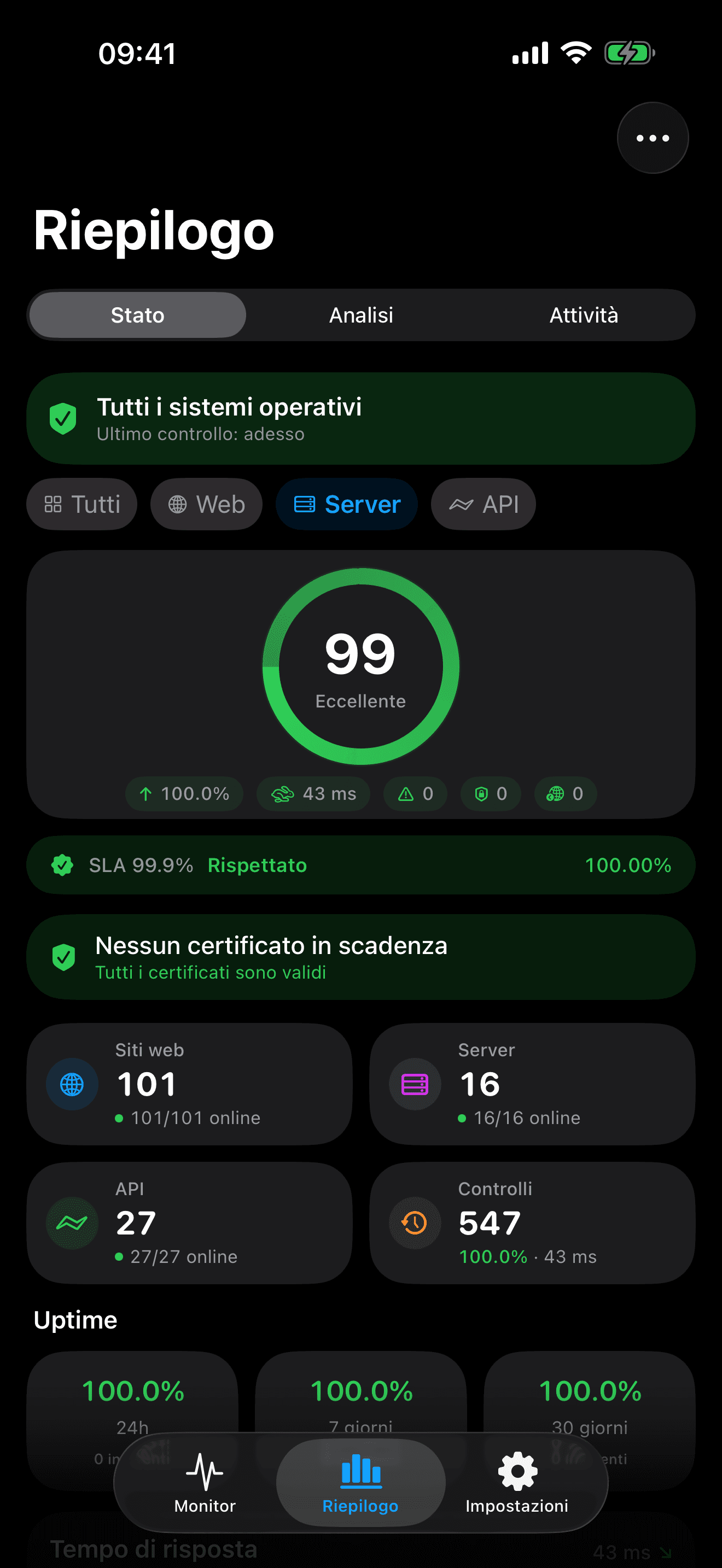
Task: Open the SLA 99.9% Rispettato row
Action: coord(361,865)
